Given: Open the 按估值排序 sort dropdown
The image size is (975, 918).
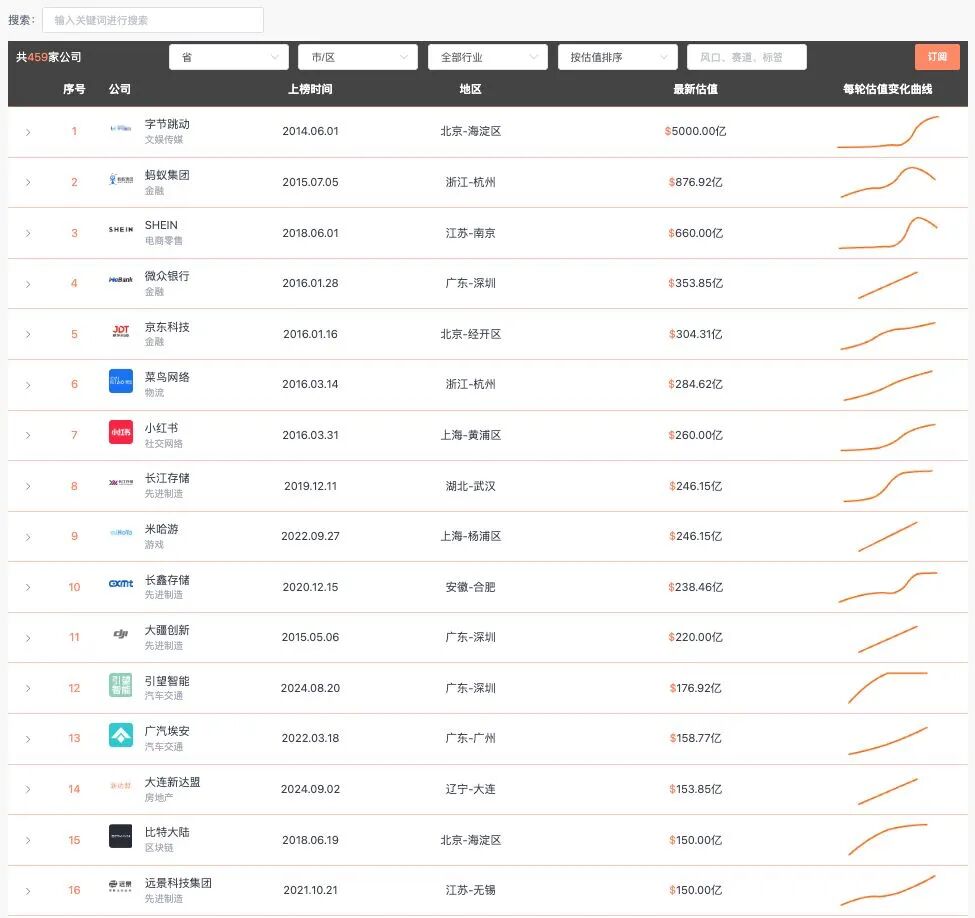Looking at the screenshot, I should [618, 57].
